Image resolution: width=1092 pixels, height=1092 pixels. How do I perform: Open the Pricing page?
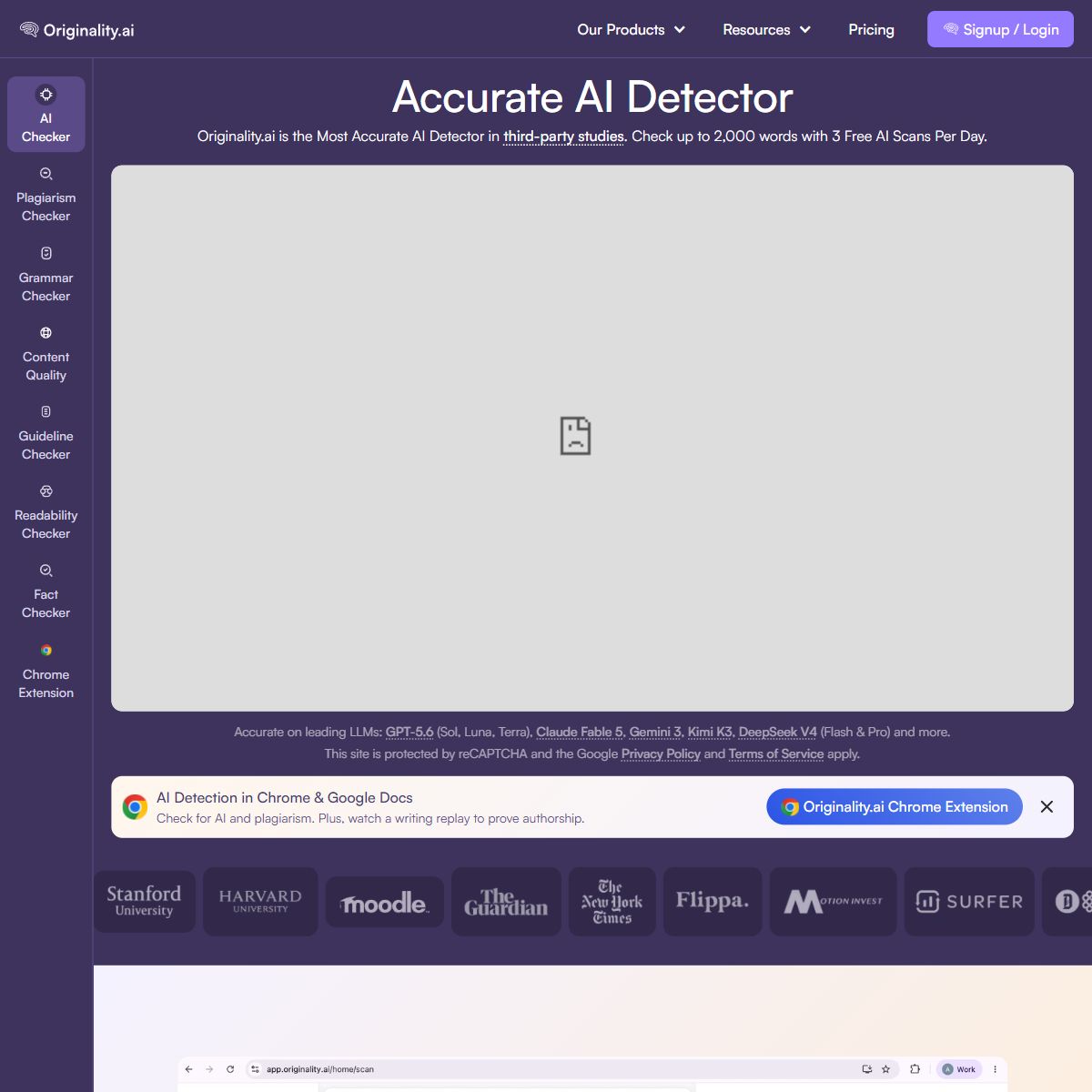871,30
